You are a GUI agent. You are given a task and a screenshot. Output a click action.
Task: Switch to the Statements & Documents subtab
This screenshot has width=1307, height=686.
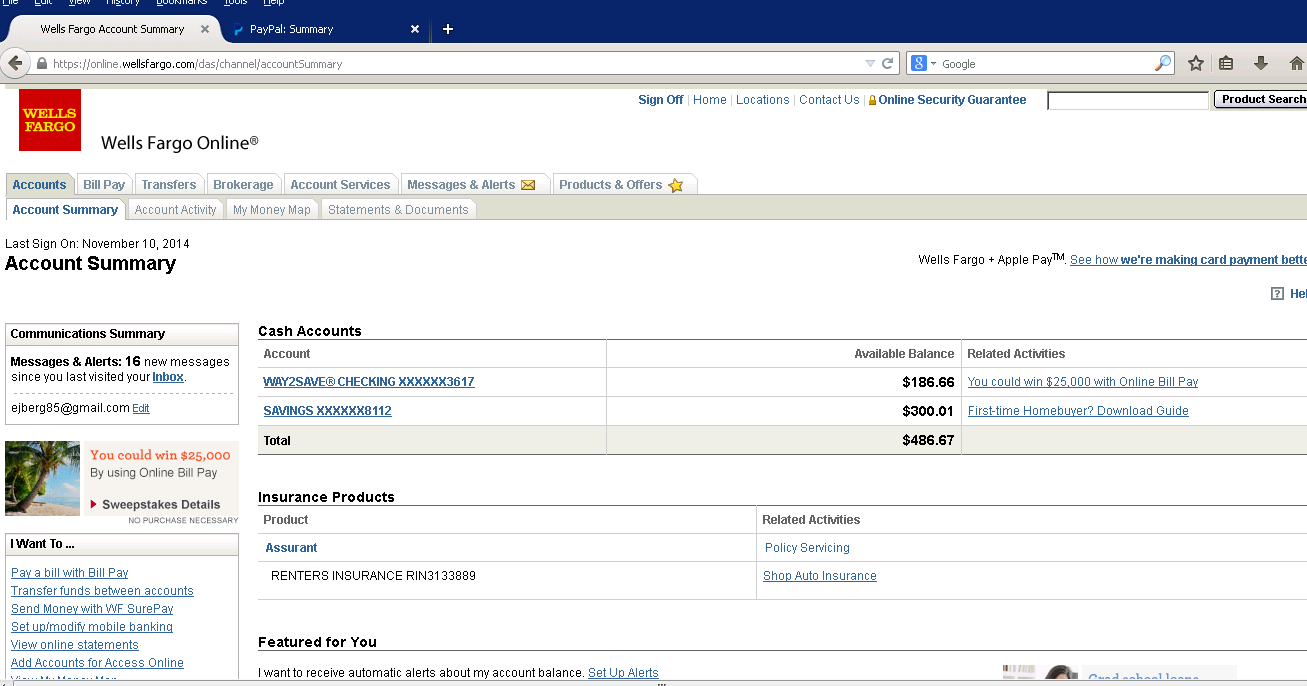(x=398, y=209)
